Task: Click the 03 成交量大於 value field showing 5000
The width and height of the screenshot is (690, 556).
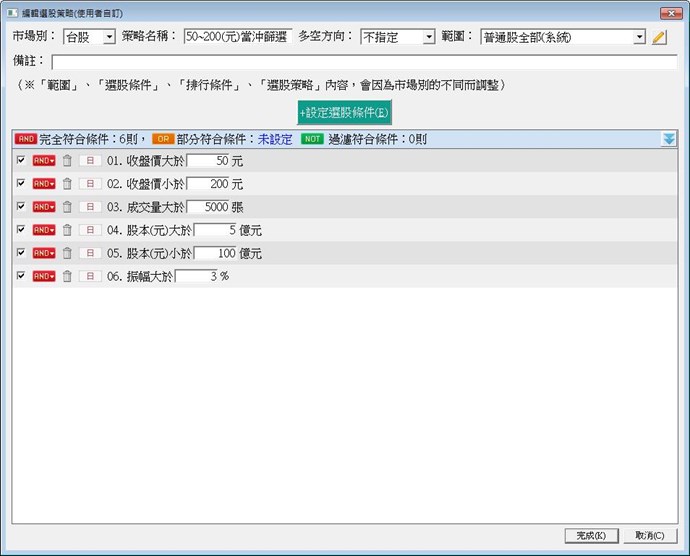Action: click(208, 207)
